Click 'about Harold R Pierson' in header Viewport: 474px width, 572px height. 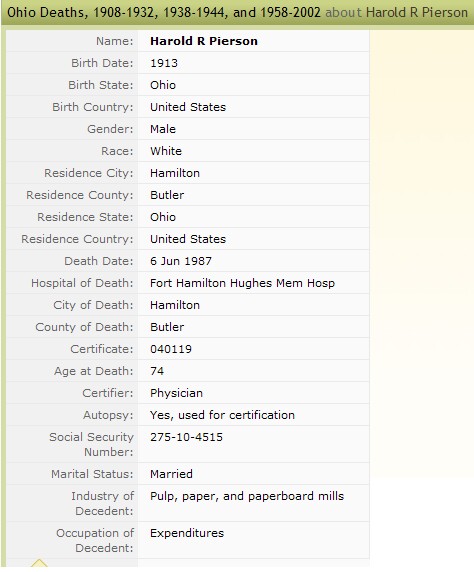(396, 12)
